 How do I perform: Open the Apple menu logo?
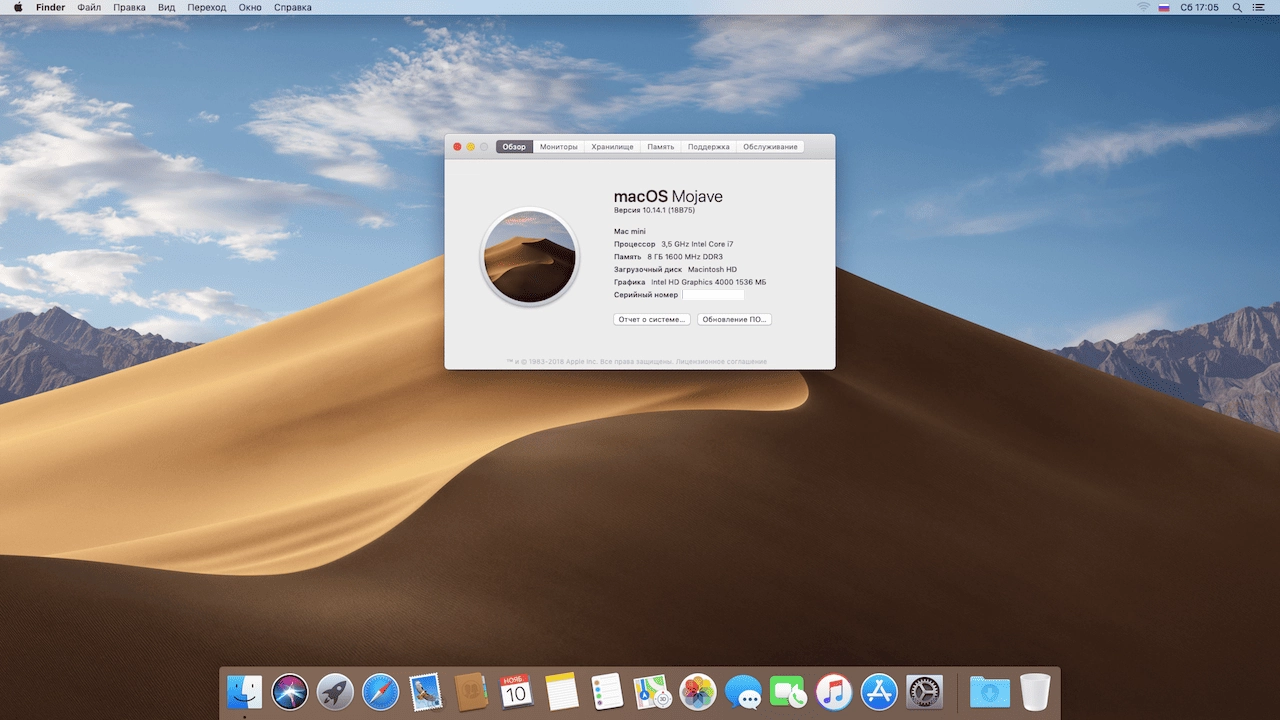pos(18,7)
